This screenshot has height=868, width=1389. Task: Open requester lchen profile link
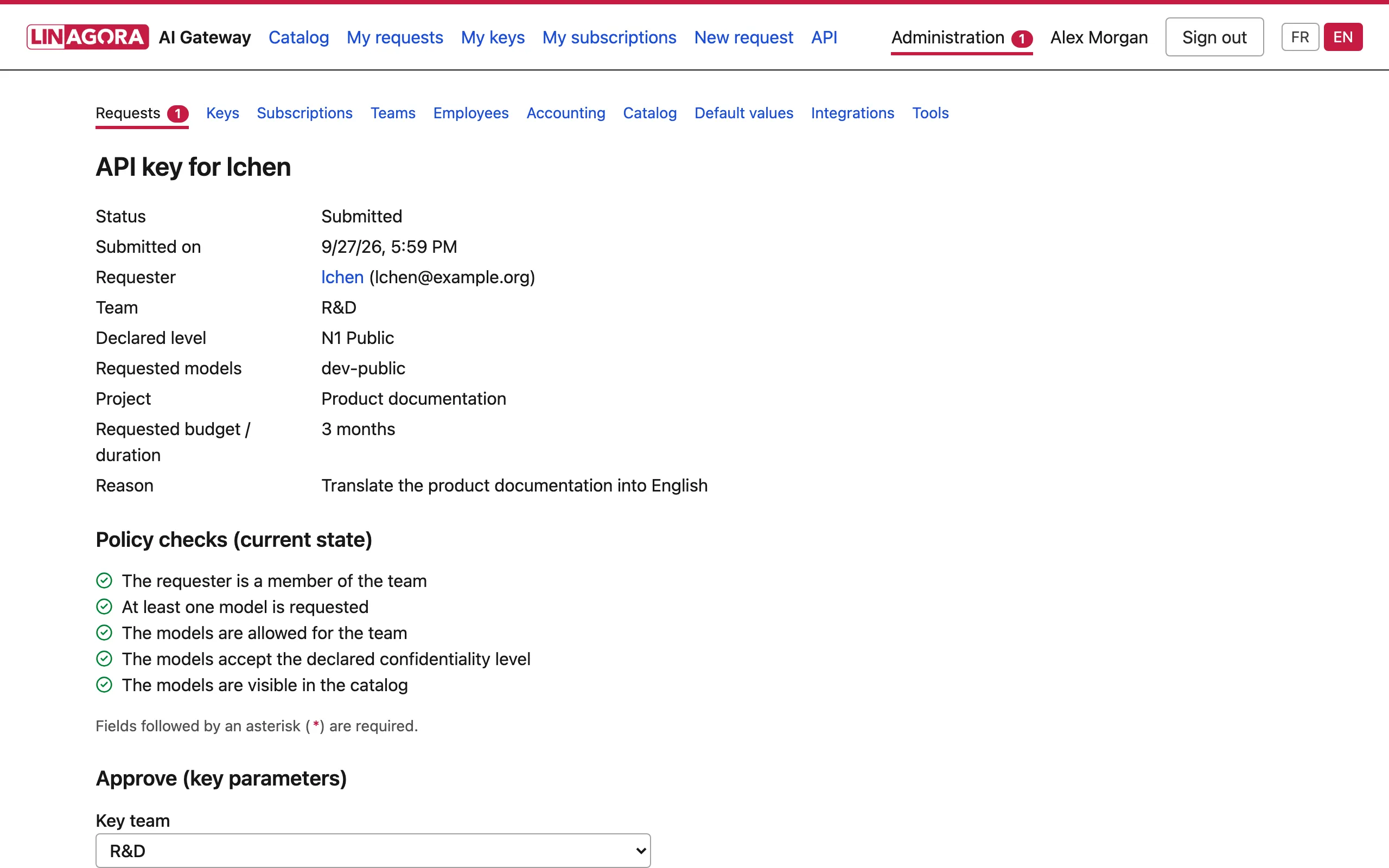343,277
